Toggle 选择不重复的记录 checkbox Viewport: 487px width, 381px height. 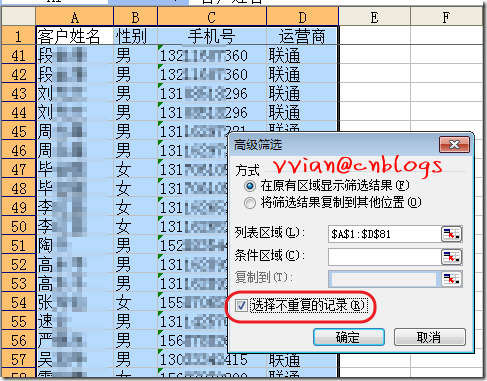click(x=241, y=305)
